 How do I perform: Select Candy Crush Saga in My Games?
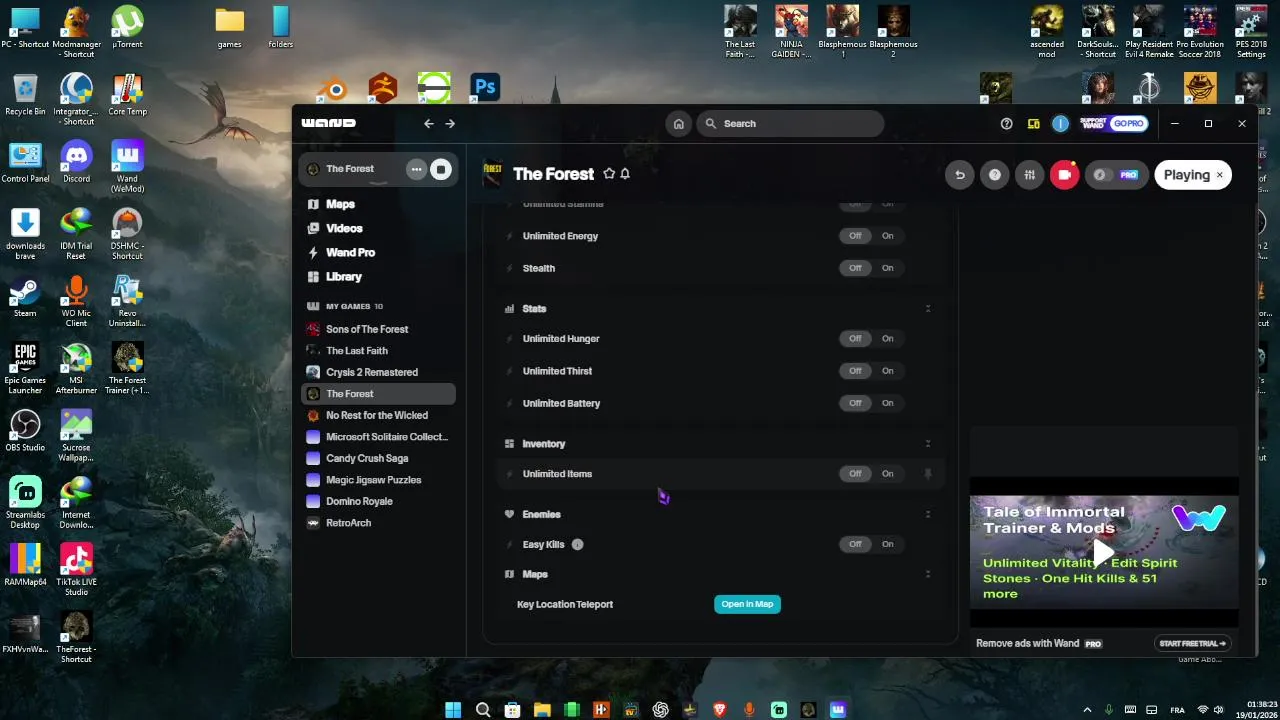378,458
